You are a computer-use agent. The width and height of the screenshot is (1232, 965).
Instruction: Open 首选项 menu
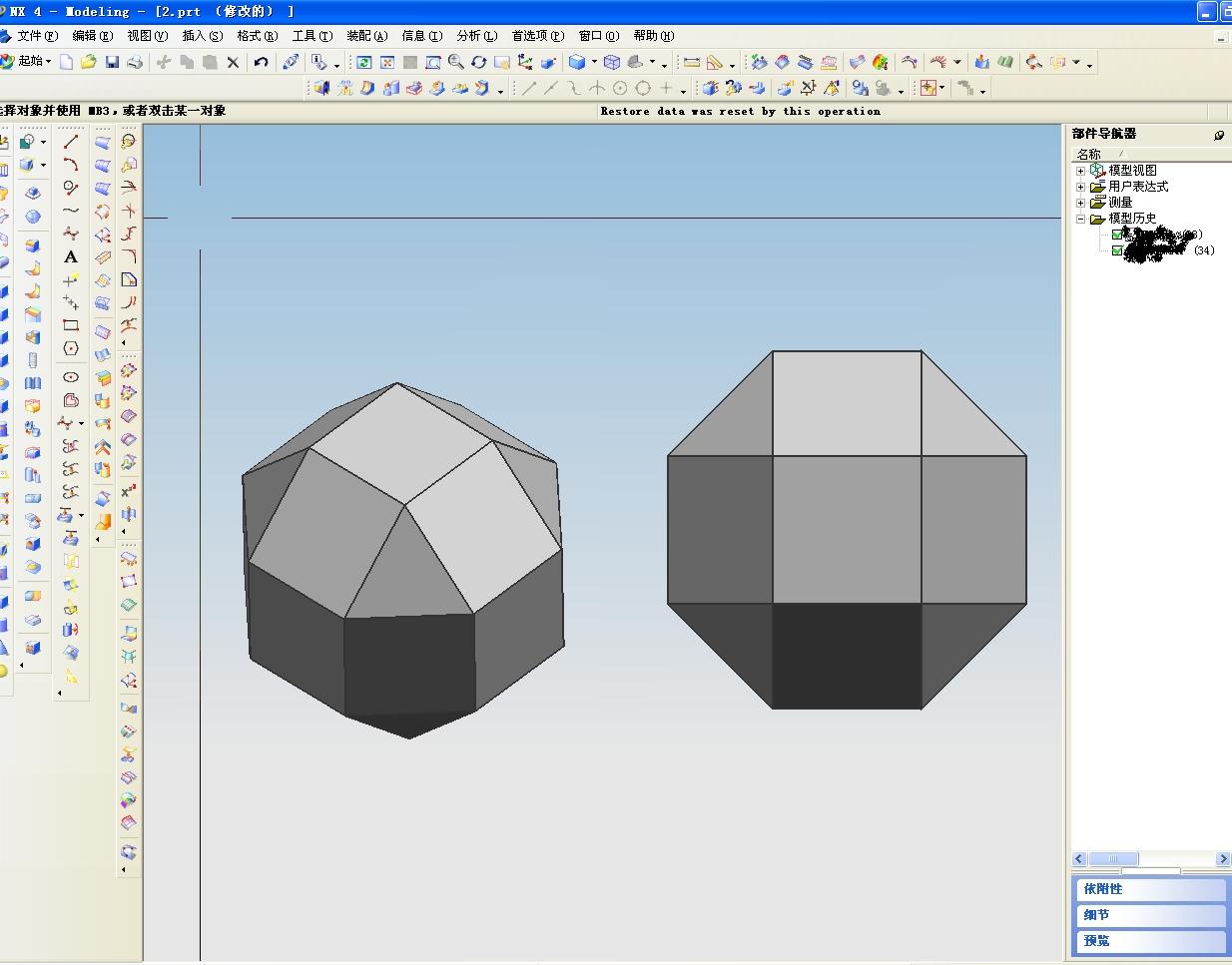pos(537,36)
